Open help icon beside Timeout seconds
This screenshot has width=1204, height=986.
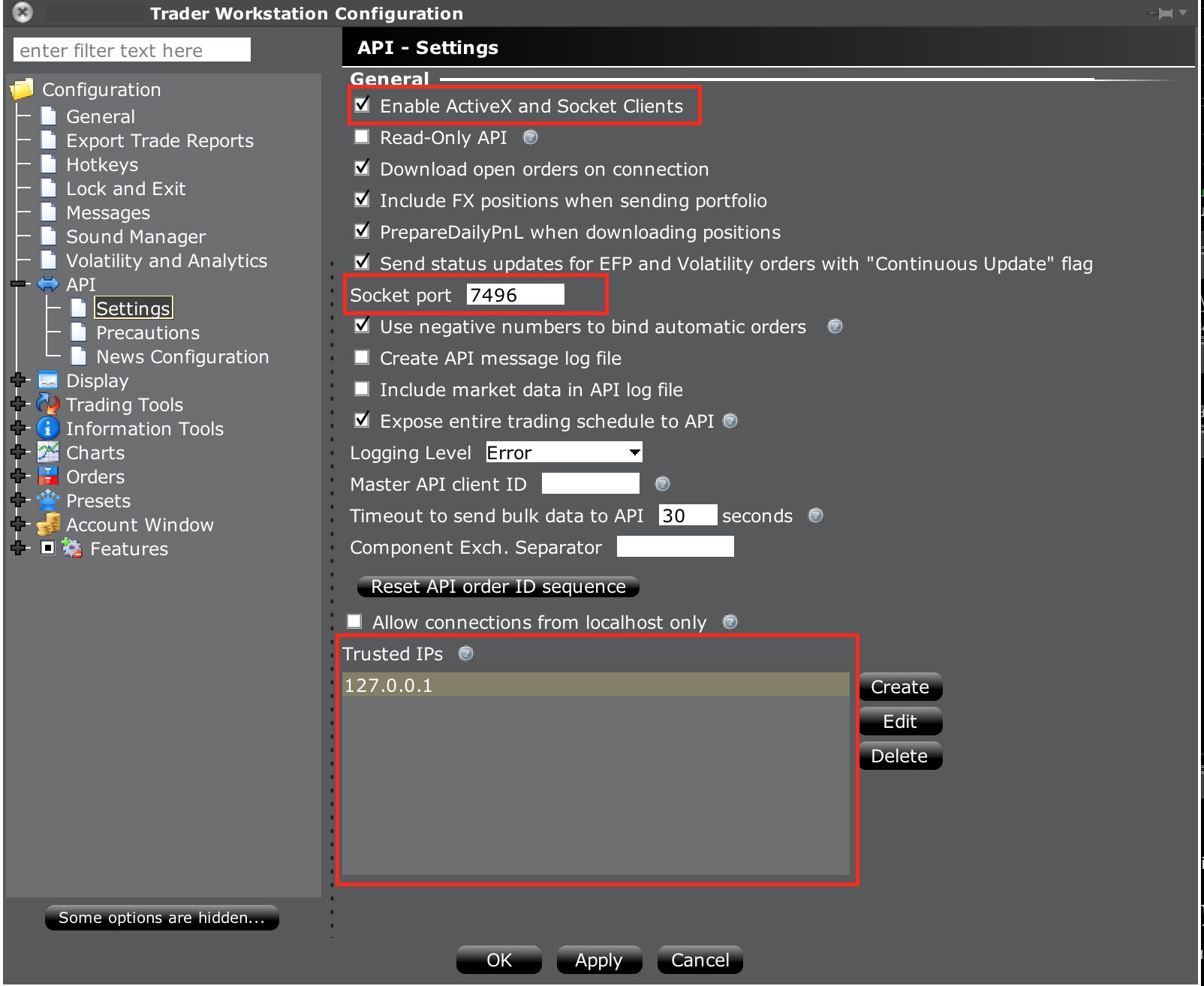(x=816, y=516)
